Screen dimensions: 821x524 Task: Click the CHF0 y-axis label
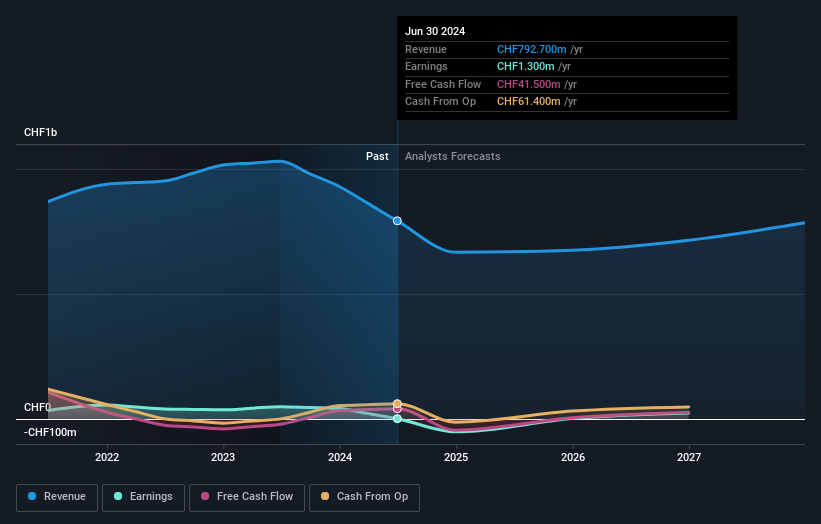pyautogui.click(x=37, y=407)
